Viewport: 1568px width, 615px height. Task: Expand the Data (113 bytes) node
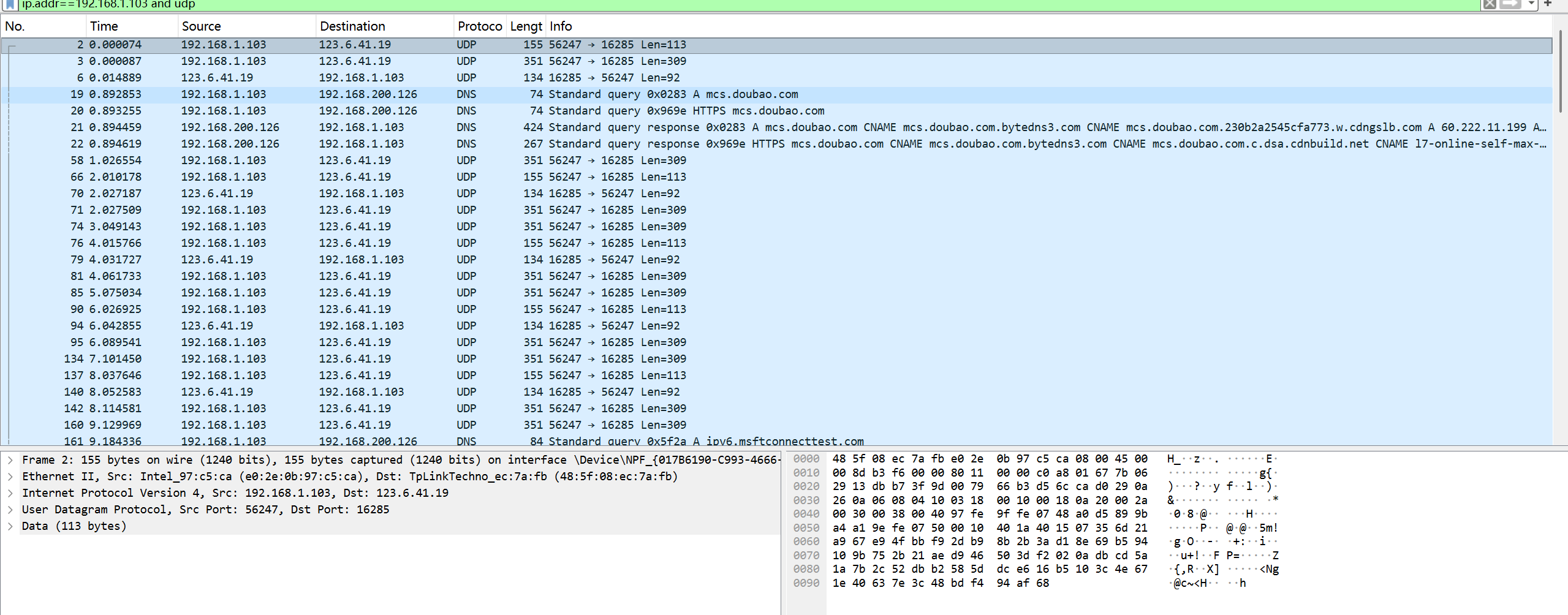10,526
